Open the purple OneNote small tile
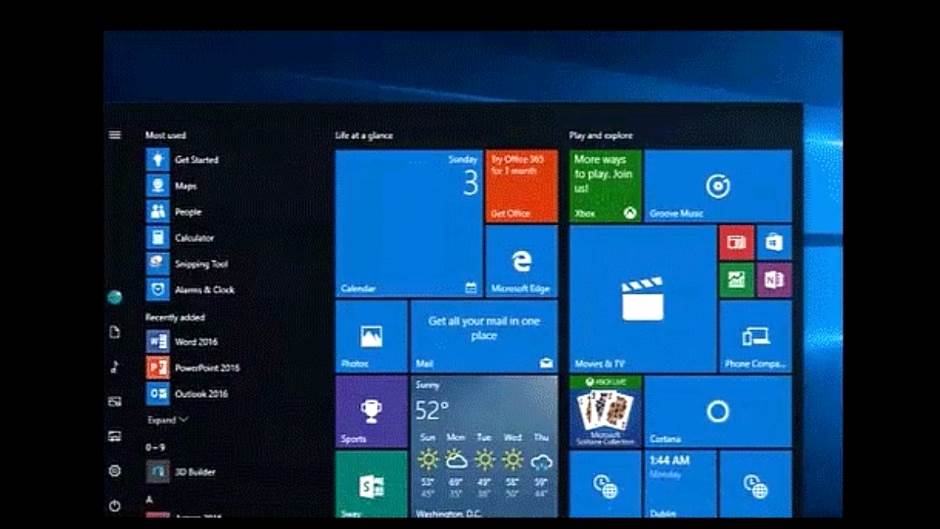Screen dimensions: 940x529 click(x=774, y=280)
